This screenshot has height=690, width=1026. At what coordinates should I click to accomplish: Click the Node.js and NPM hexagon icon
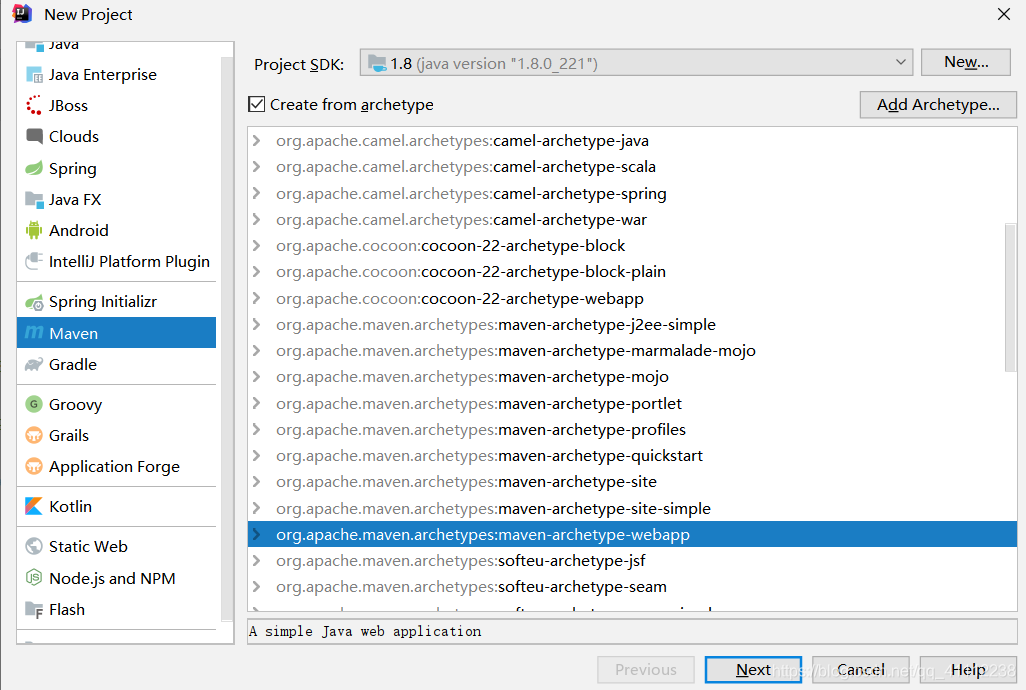coord(34,578)
